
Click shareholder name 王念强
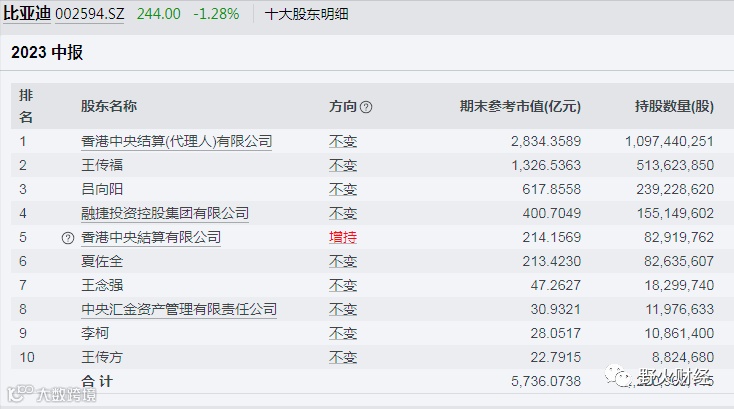[x=102, y=285]
